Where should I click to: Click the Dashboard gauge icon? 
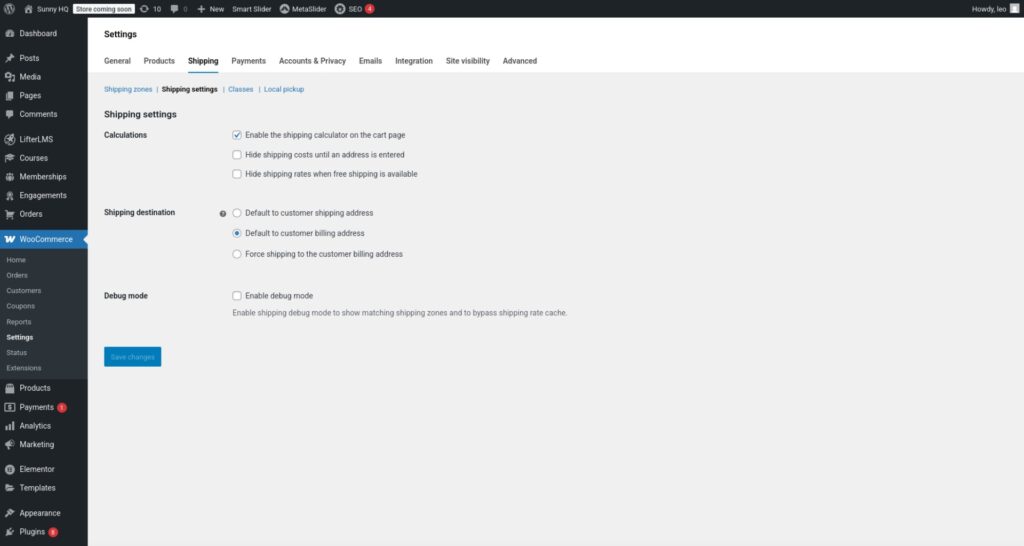pyautogui.click(x=10, y=34)
